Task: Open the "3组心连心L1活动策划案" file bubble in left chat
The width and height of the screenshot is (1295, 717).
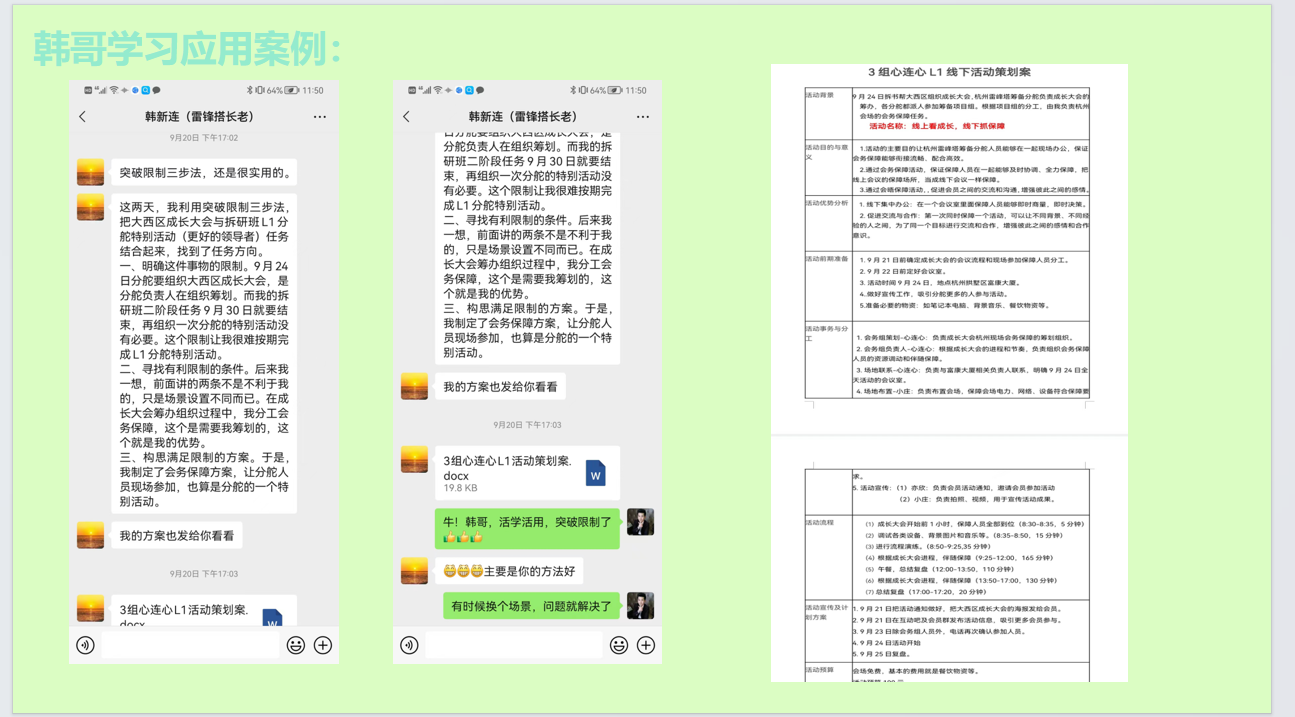Action: (203, 610)
